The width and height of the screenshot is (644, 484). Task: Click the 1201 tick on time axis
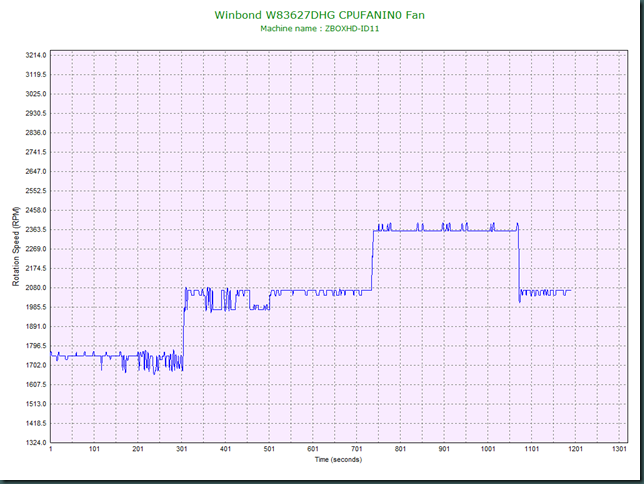click(x=575, y=449)
